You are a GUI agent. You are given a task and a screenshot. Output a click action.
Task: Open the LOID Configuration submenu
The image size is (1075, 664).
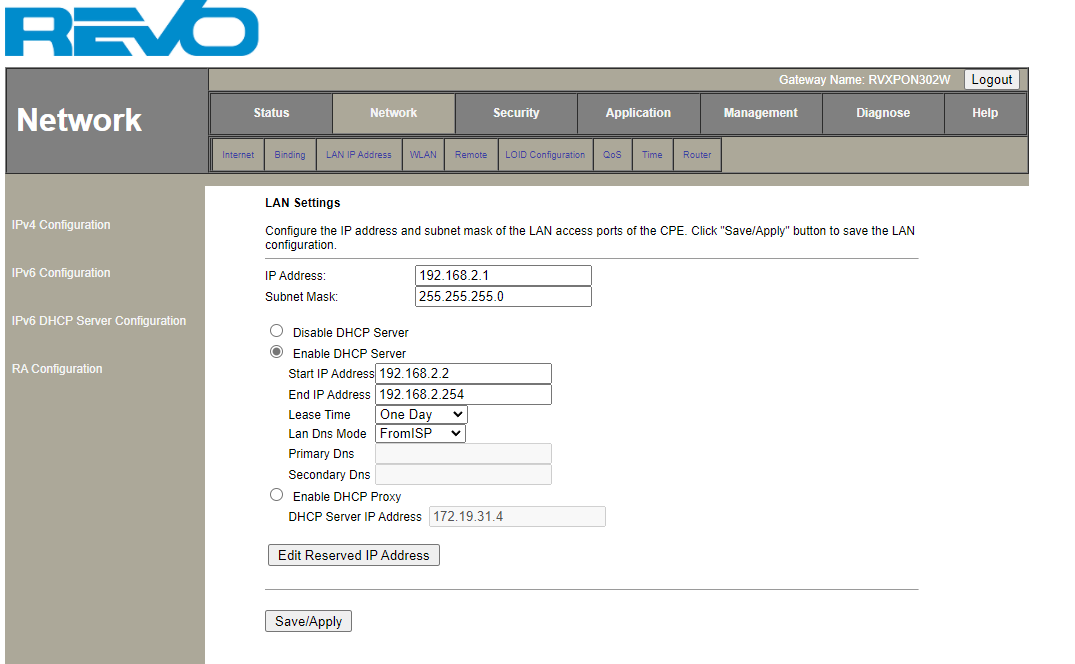click(545, 155)
